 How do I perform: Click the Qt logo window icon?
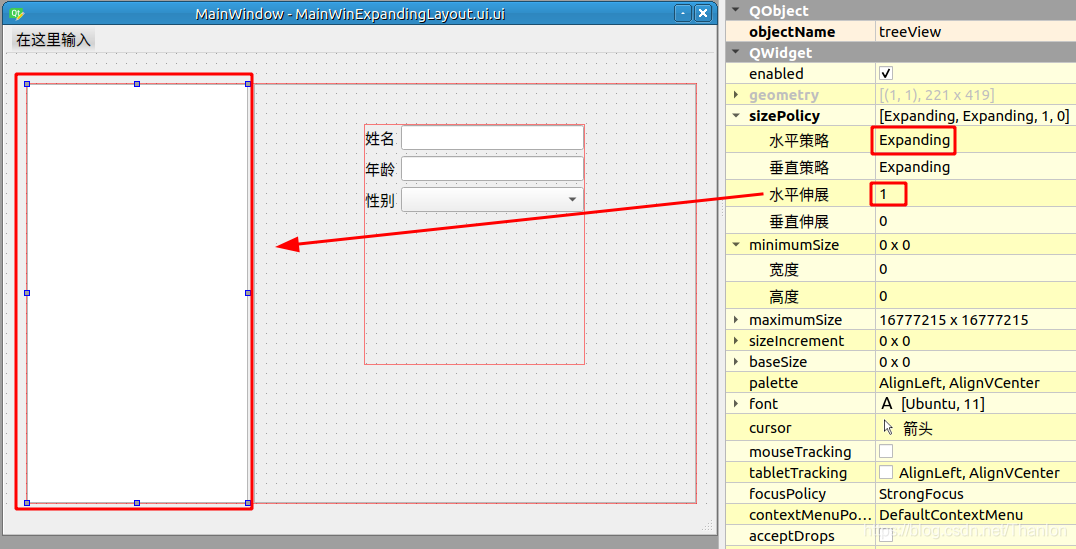click(x=17, y=13)
